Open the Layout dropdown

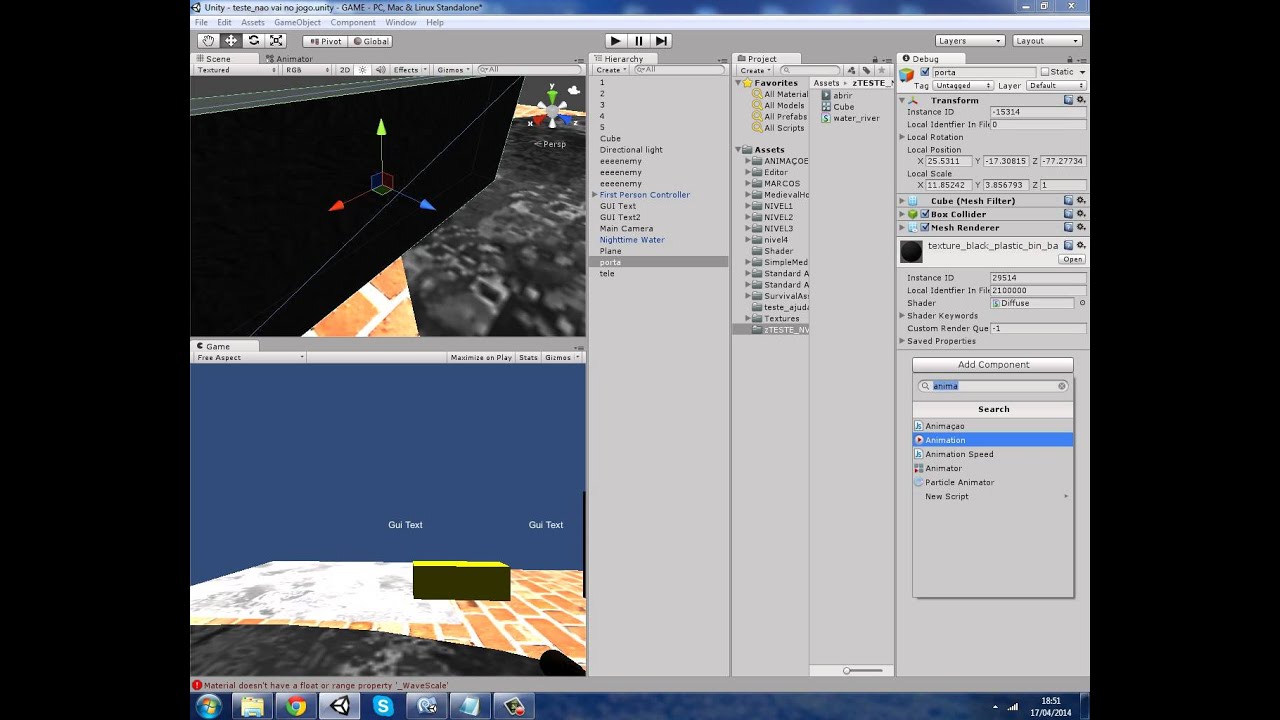click(1047, 41)
